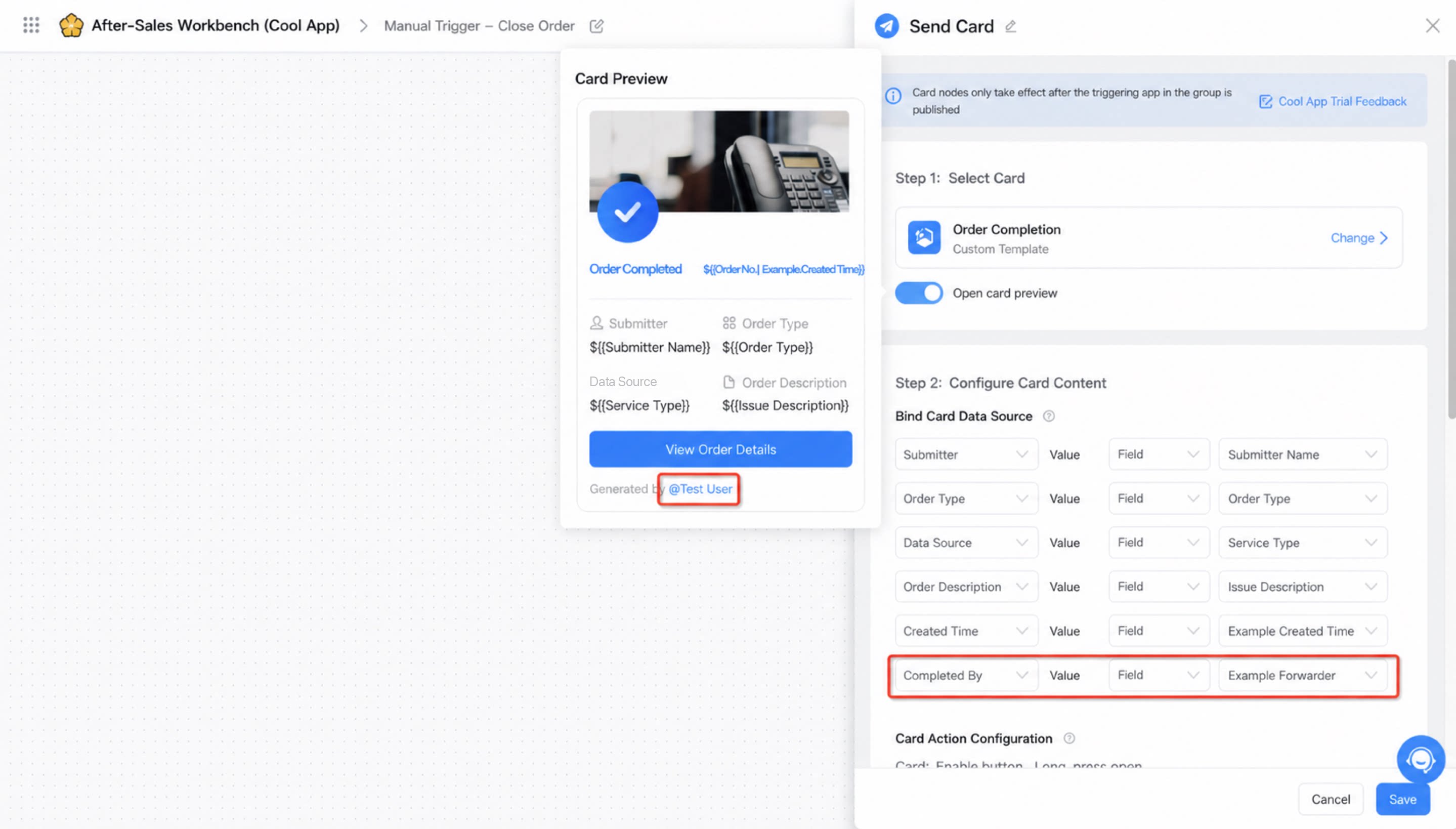Screen dimensions: 1456x829
Task: Open the Example Forwarder field dropdown
Action: point(1302,675)
